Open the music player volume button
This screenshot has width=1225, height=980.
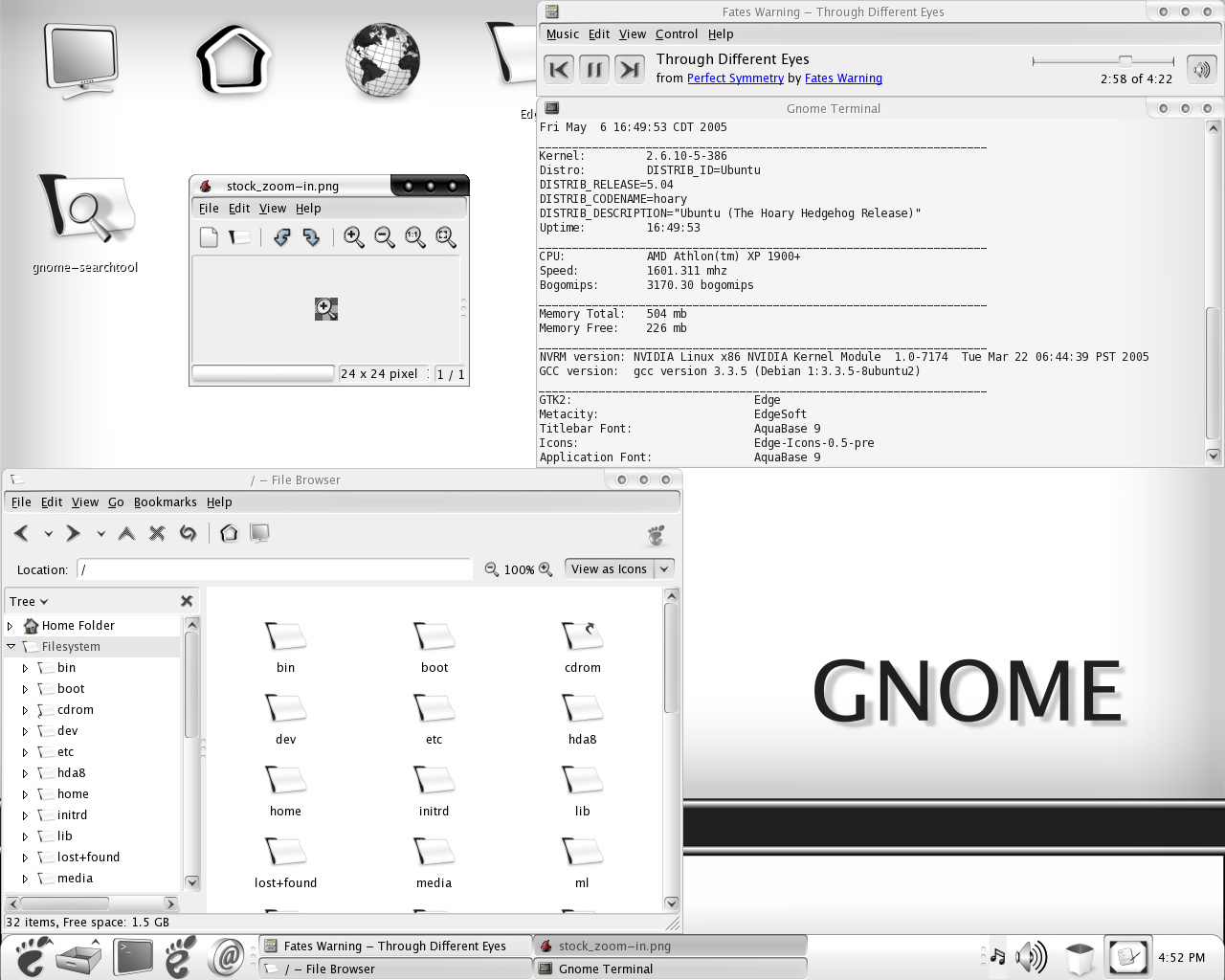click(x=1201, y=70)
